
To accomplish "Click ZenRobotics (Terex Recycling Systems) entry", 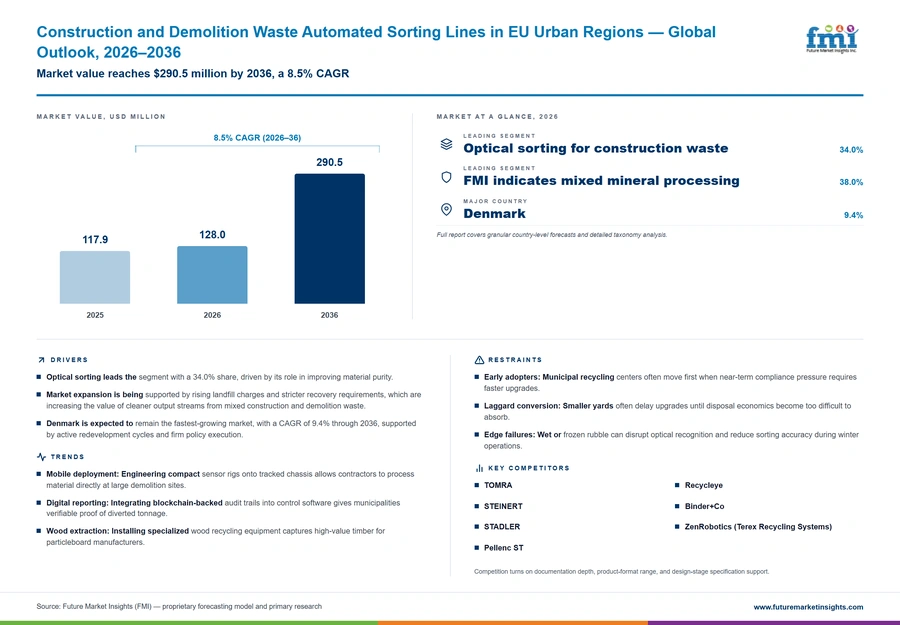I will pyautogui.click(x=758, y=527).
